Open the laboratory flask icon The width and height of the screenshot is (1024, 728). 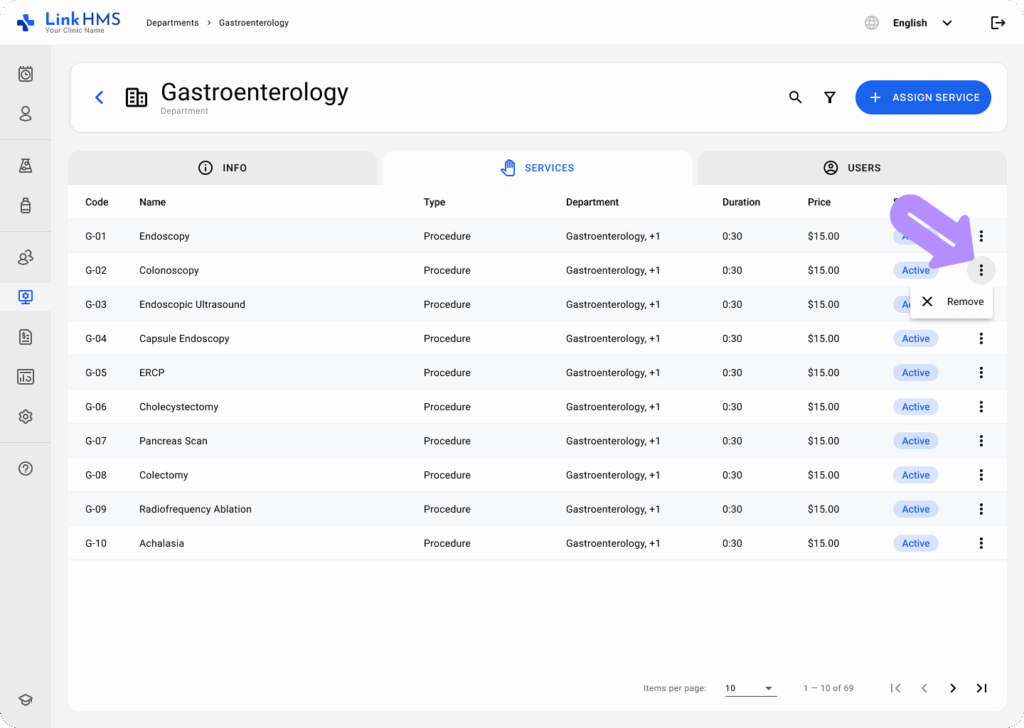point(25,164)
